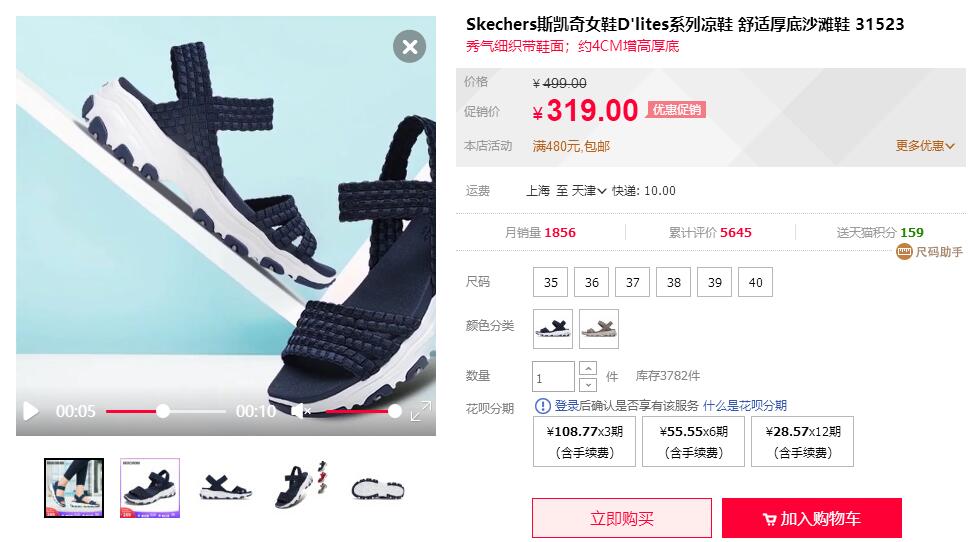Viewport: 968px width, 542px height.
Task: Increase quantity with up arrow
Action: tap(588, 369)
